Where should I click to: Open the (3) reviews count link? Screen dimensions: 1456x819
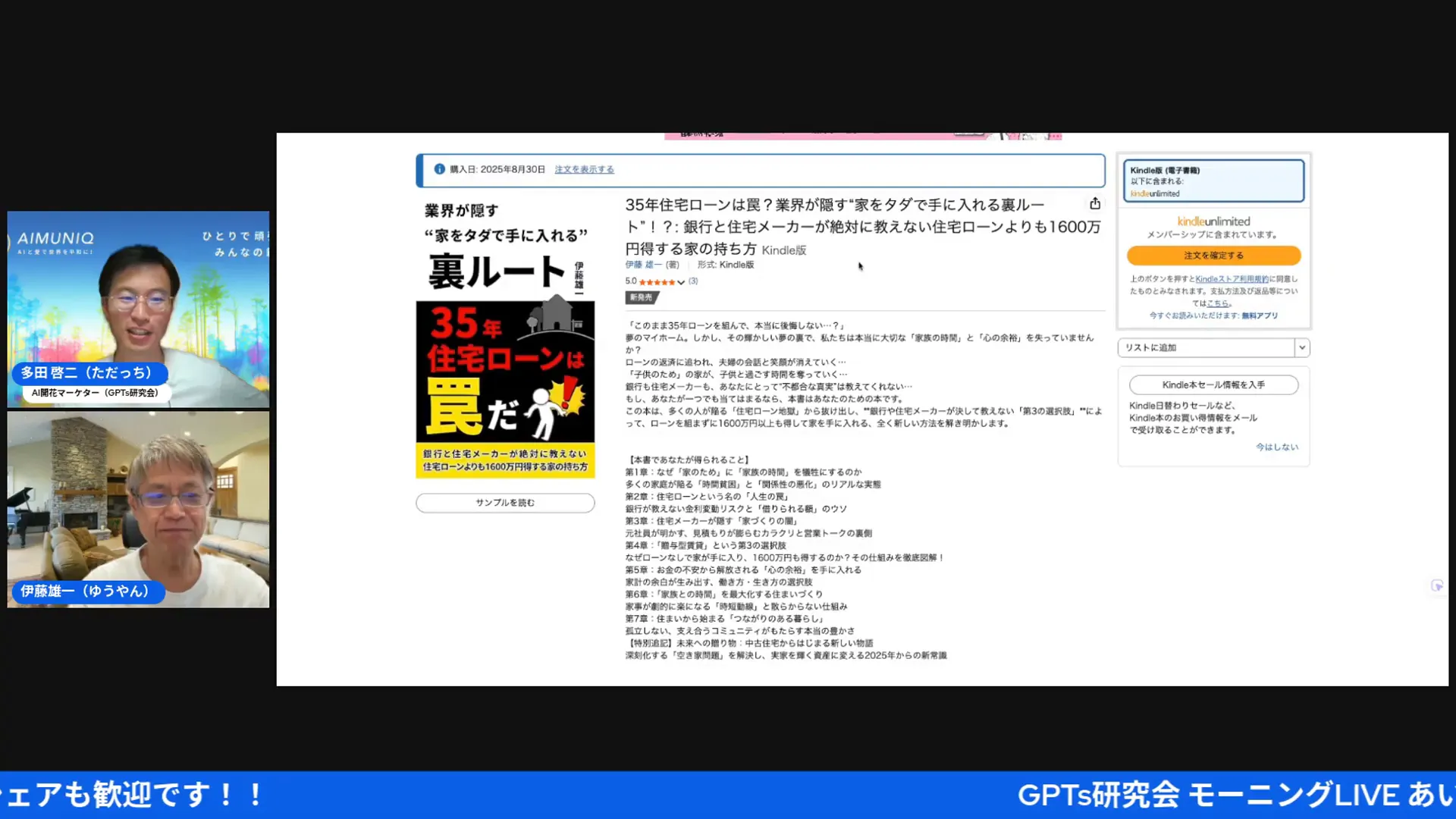click(x=693, y=281)
